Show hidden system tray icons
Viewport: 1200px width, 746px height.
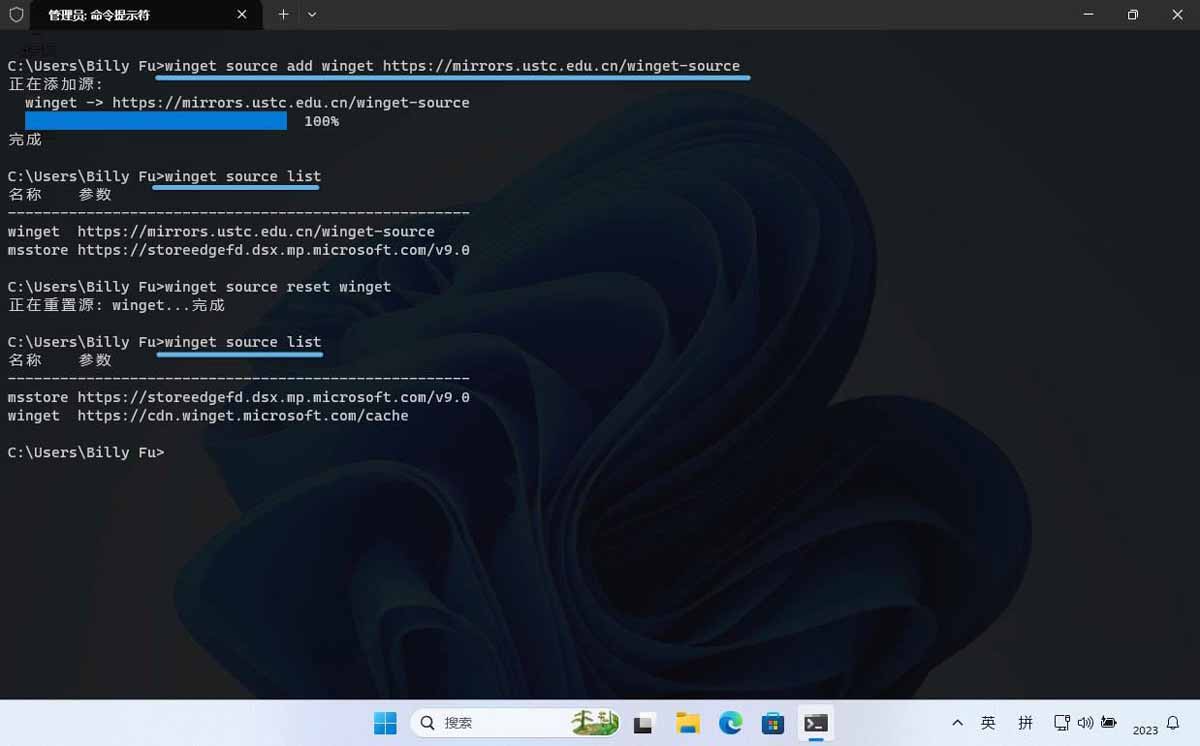[x=957, y=723]
